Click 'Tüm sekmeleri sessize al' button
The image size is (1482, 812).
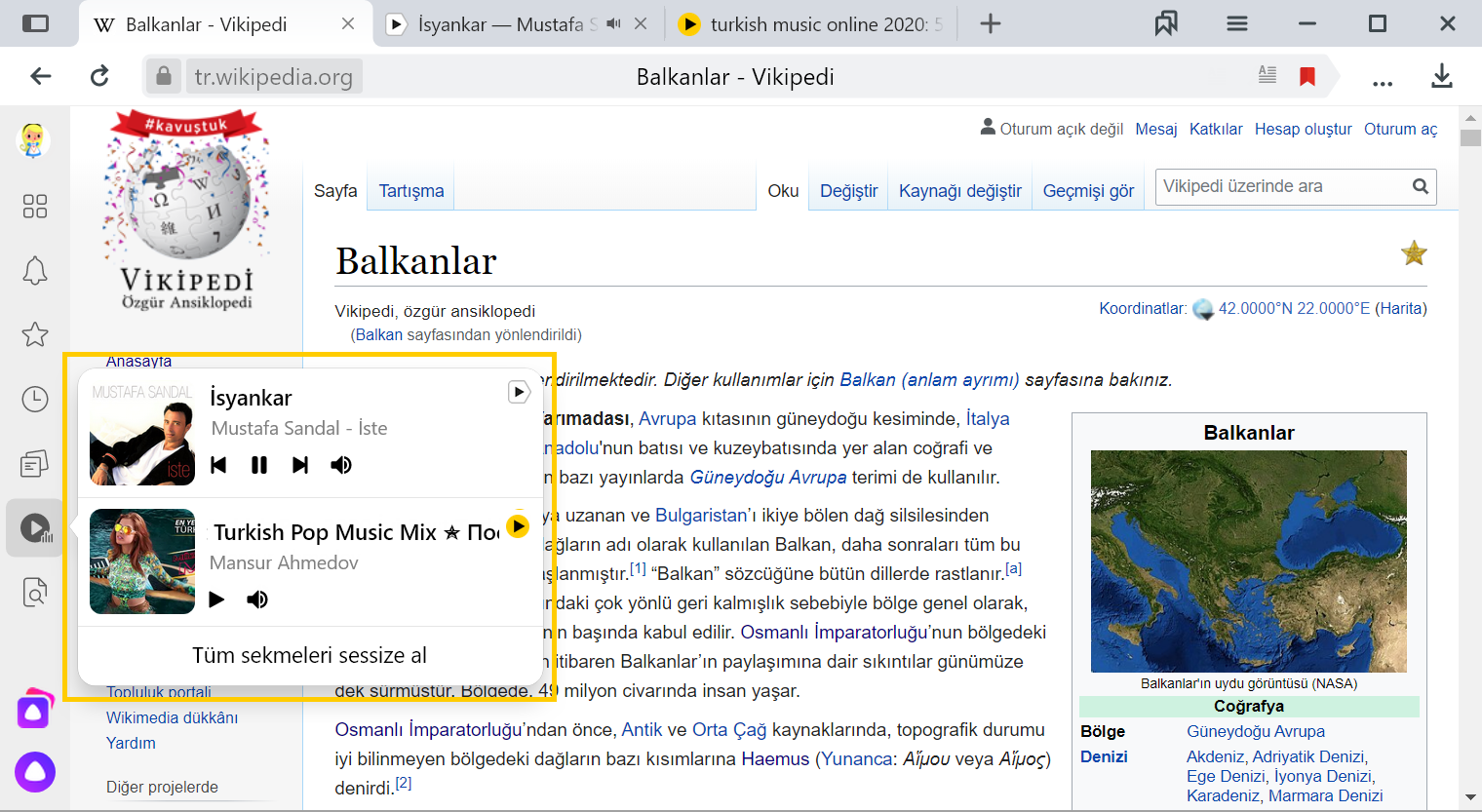click(x=309, y=655)
